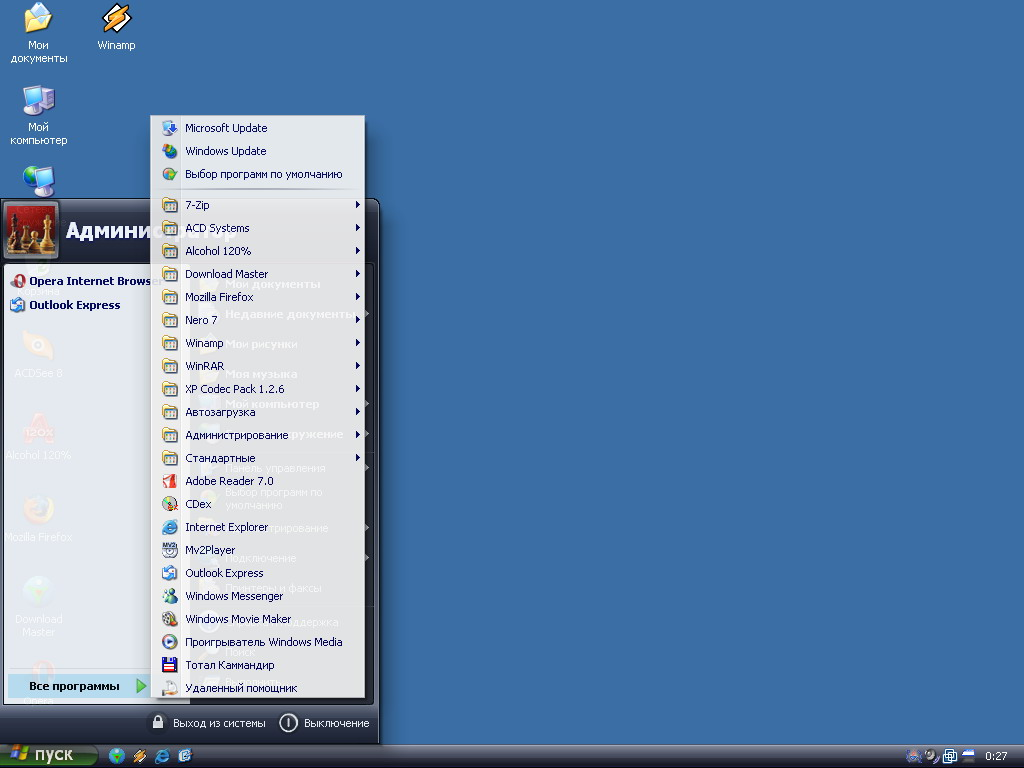Open Выбор программ по умолчанию
This screenshot has height=768, width=1024.
click(x=257, y=174)
